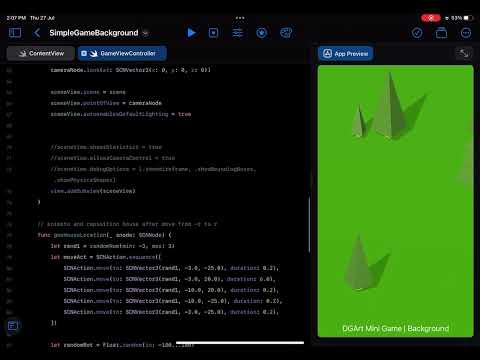This screenshot has width=480, height=360.
Task: Open the library palette icon
Action: coord(286,33)
